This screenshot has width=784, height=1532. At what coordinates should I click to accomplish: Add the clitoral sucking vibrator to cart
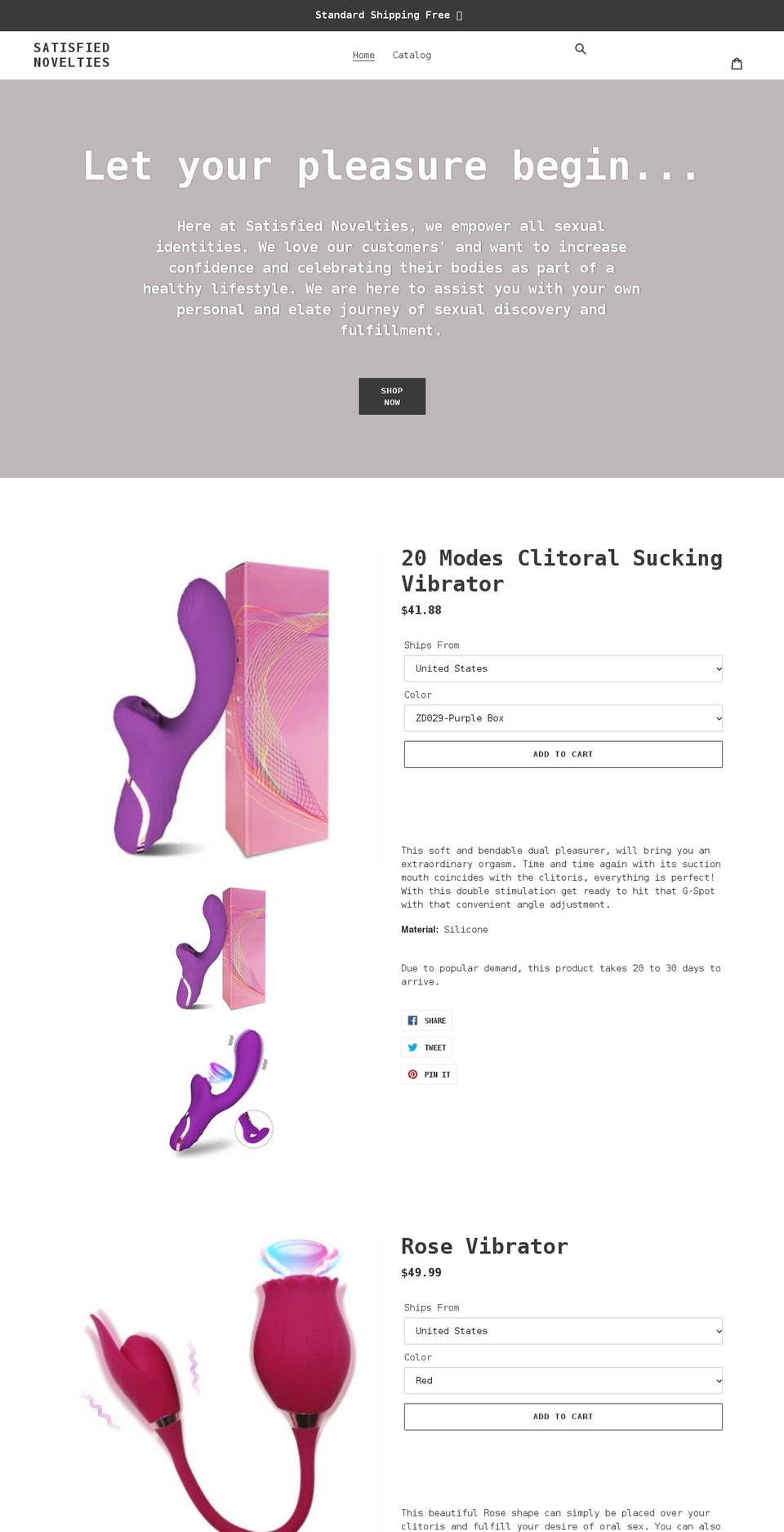562,753
